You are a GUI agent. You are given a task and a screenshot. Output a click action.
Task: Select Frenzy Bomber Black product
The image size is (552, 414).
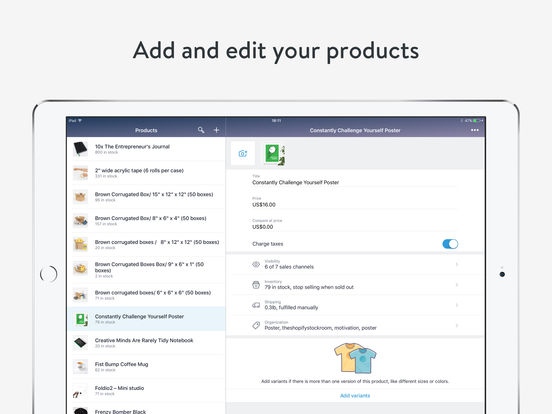pos(146,409)
